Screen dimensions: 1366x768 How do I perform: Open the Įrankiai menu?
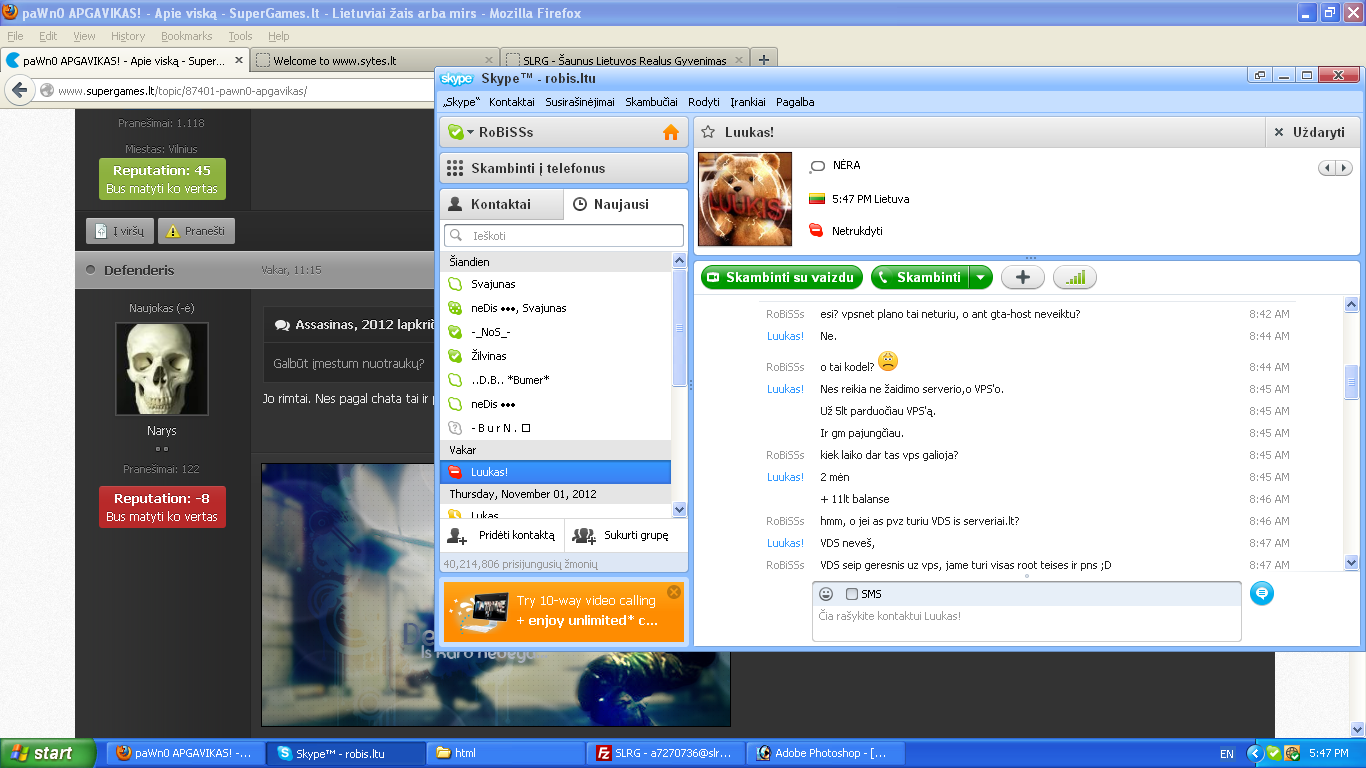[748, 102]
